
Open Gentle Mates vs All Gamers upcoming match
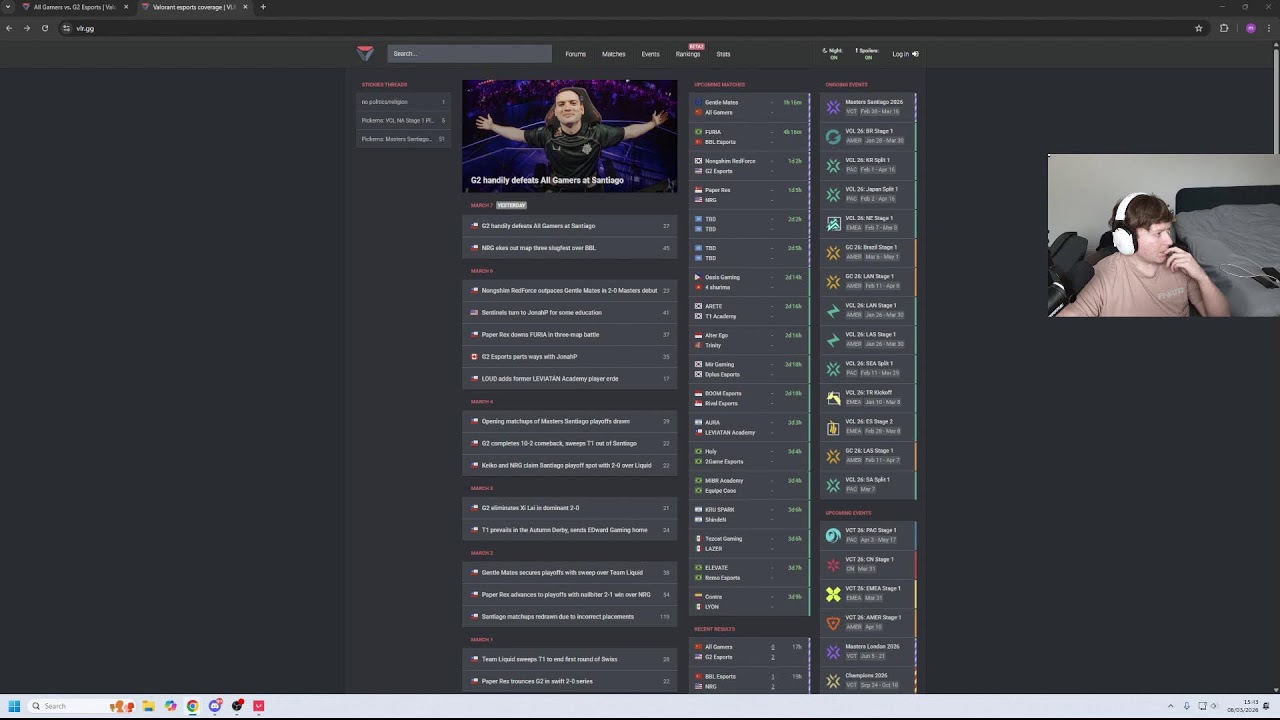[751, 107]
